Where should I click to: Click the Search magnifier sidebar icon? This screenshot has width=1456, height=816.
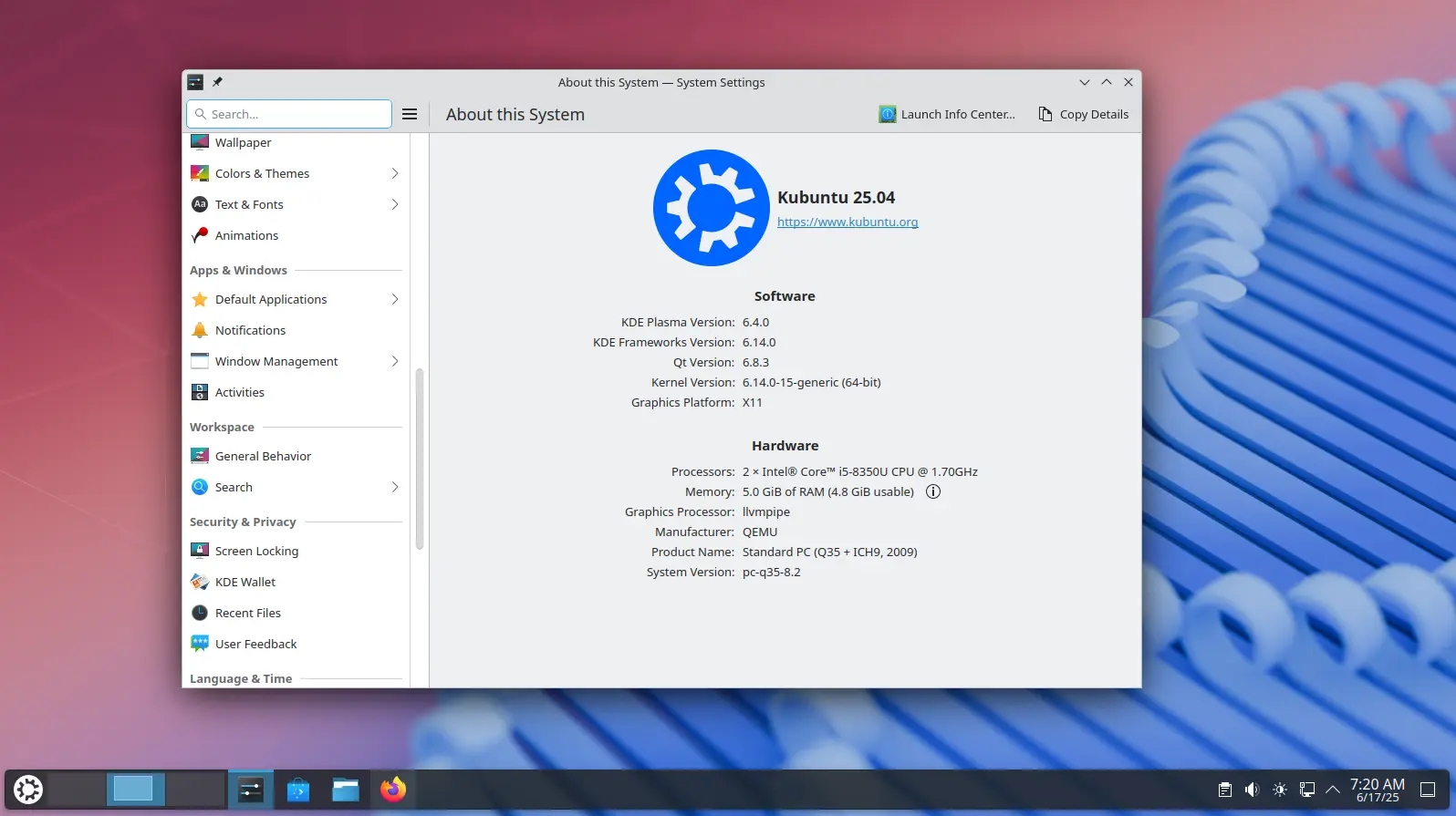point(200,487)
